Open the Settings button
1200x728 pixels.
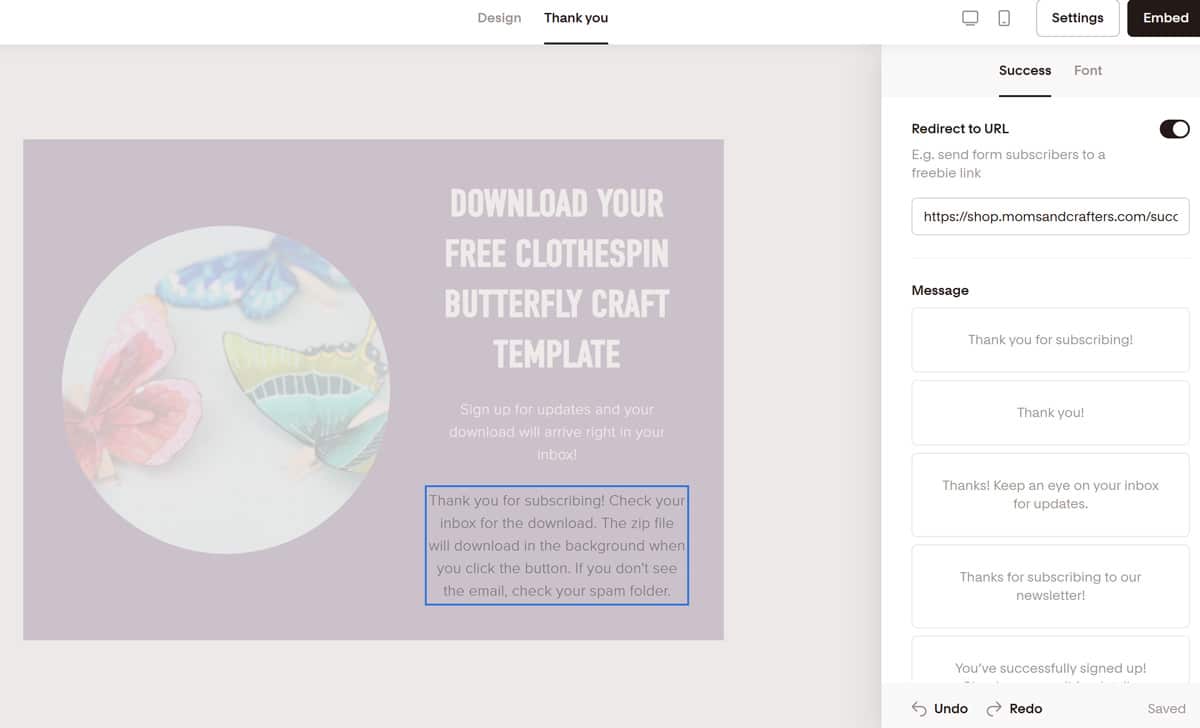(x=1077, y=18)
